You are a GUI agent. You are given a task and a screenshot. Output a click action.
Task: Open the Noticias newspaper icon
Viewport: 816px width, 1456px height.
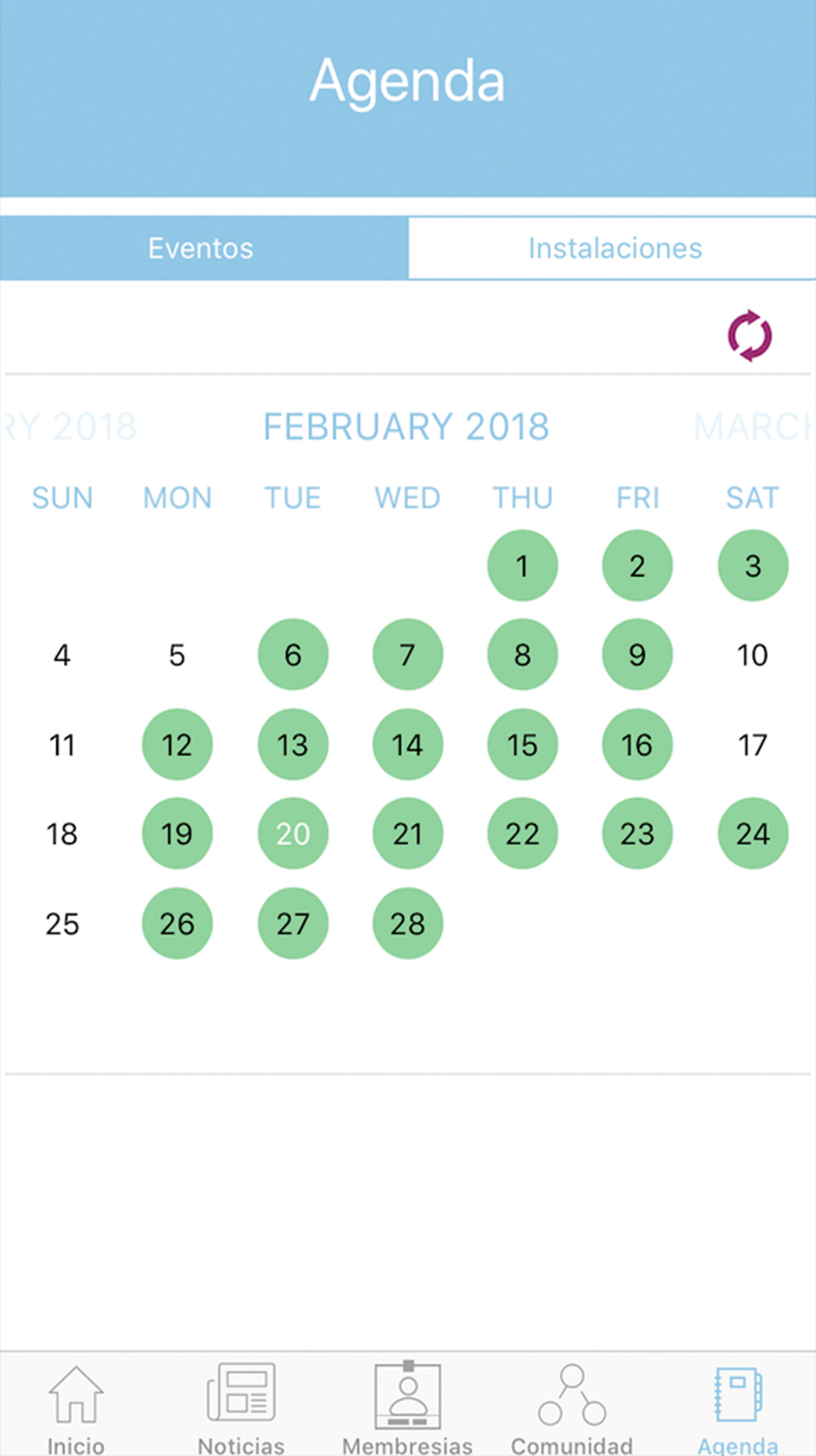(241, 1393)
